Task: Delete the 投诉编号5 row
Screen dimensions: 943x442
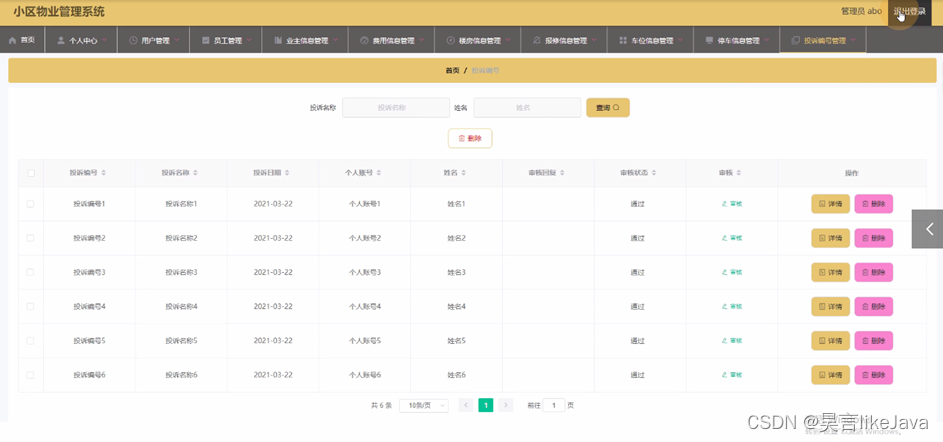Action: [874, 341]
